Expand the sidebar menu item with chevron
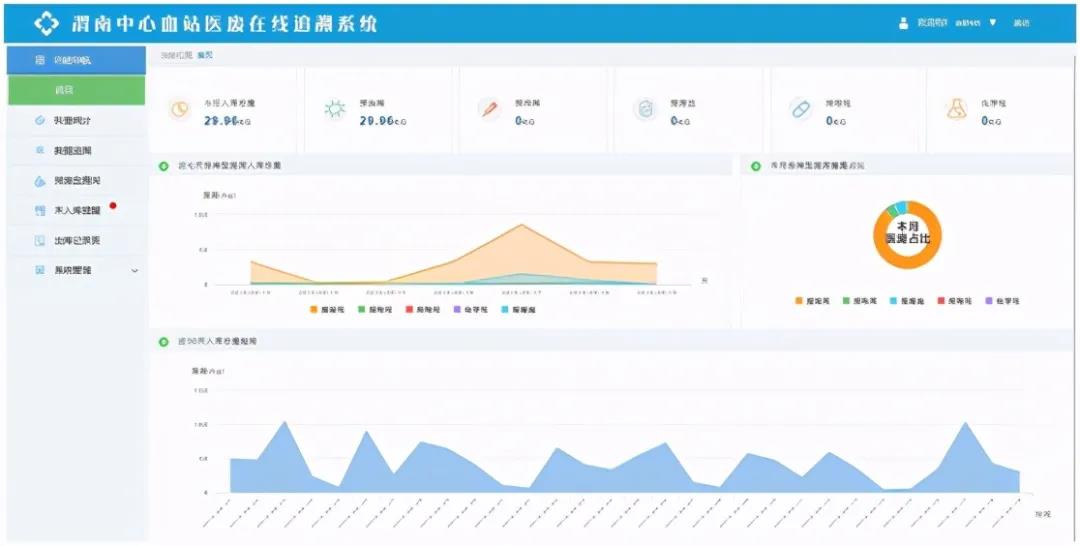1080x546 pixels. click(135, 270)
